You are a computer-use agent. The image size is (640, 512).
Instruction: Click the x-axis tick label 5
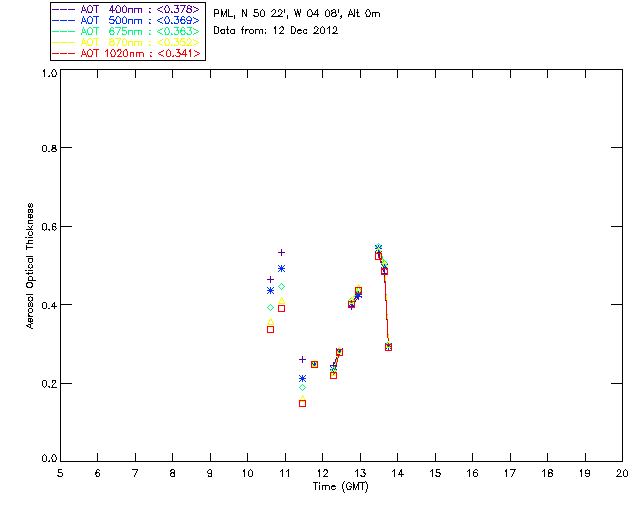point(60,473)
